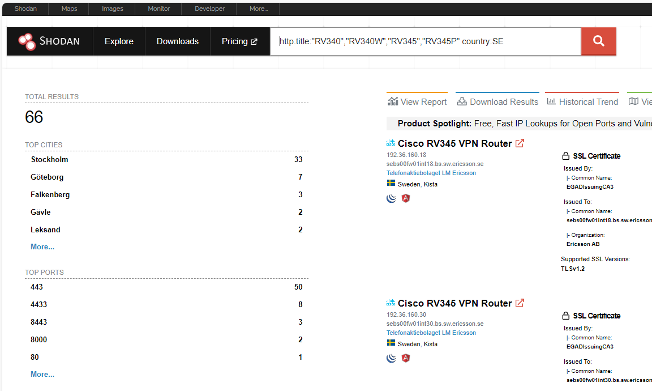The width and height of the screenshot is (652, 392).
Task: Click the Product Spotlight banner
Action: pos(519,123)
